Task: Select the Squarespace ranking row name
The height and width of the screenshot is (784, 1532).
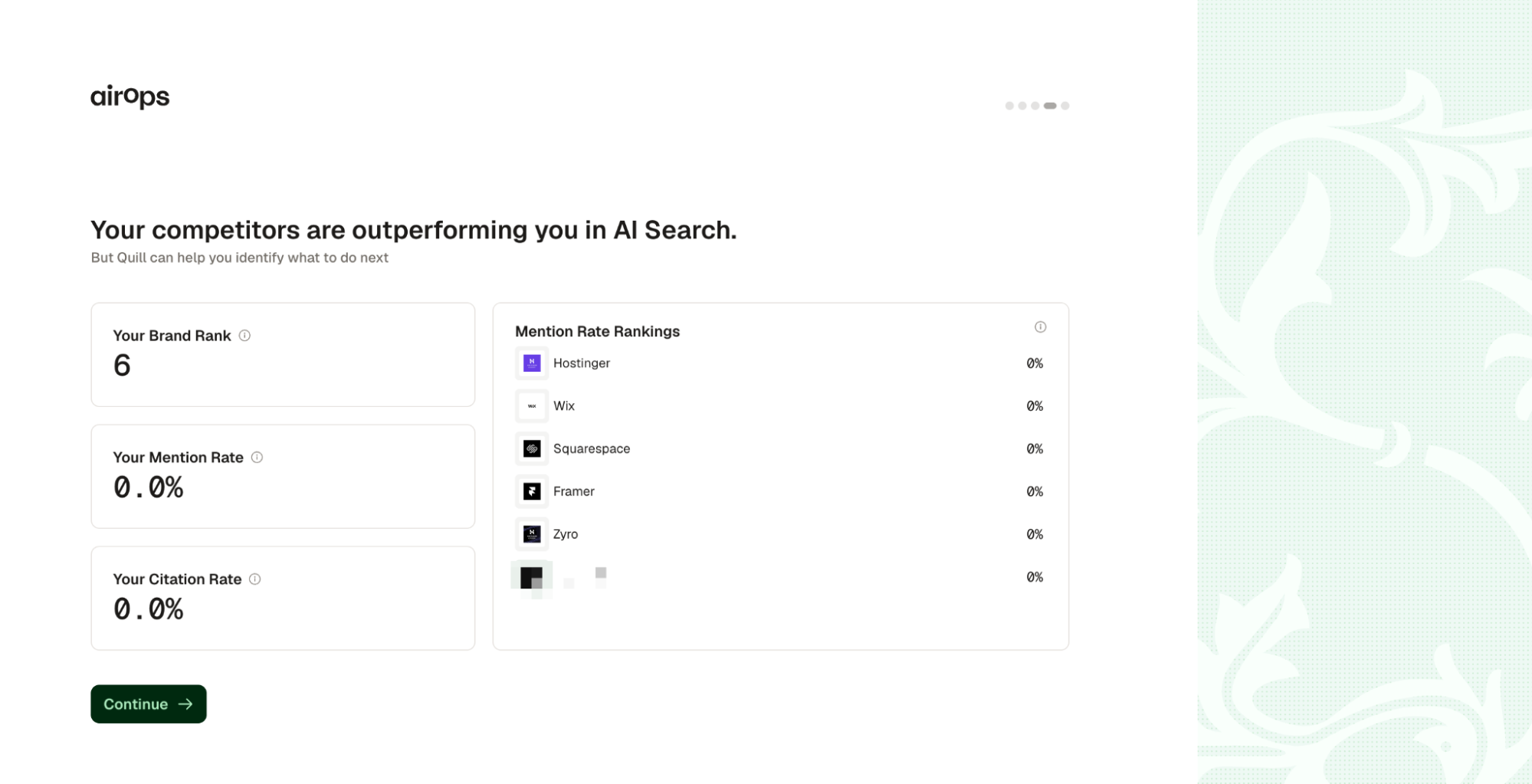Action: coord(592,449)
